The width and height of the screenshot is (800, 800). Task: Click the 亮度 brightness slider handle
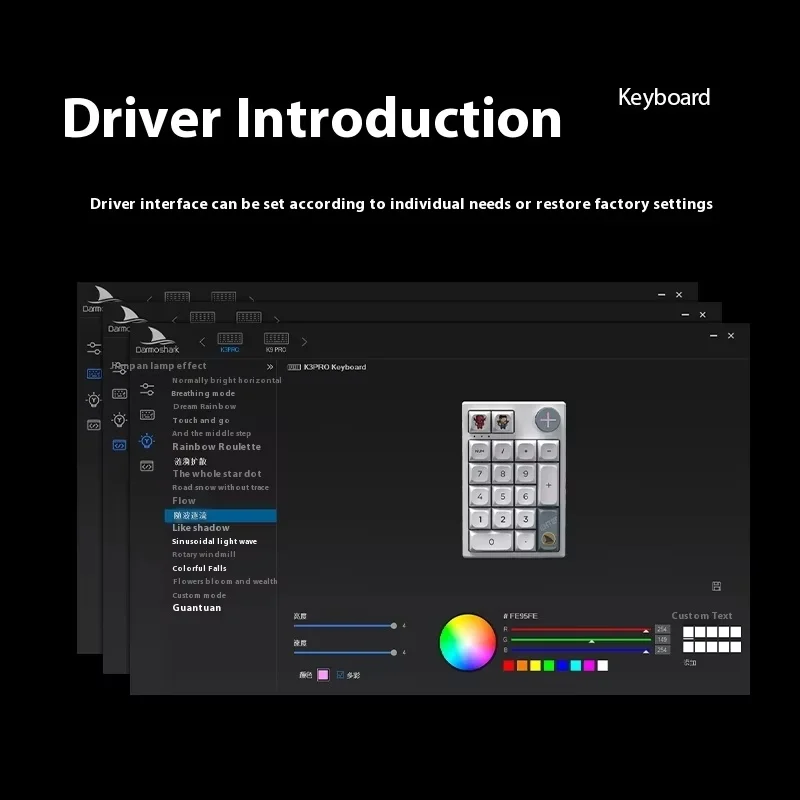point(393,626)
